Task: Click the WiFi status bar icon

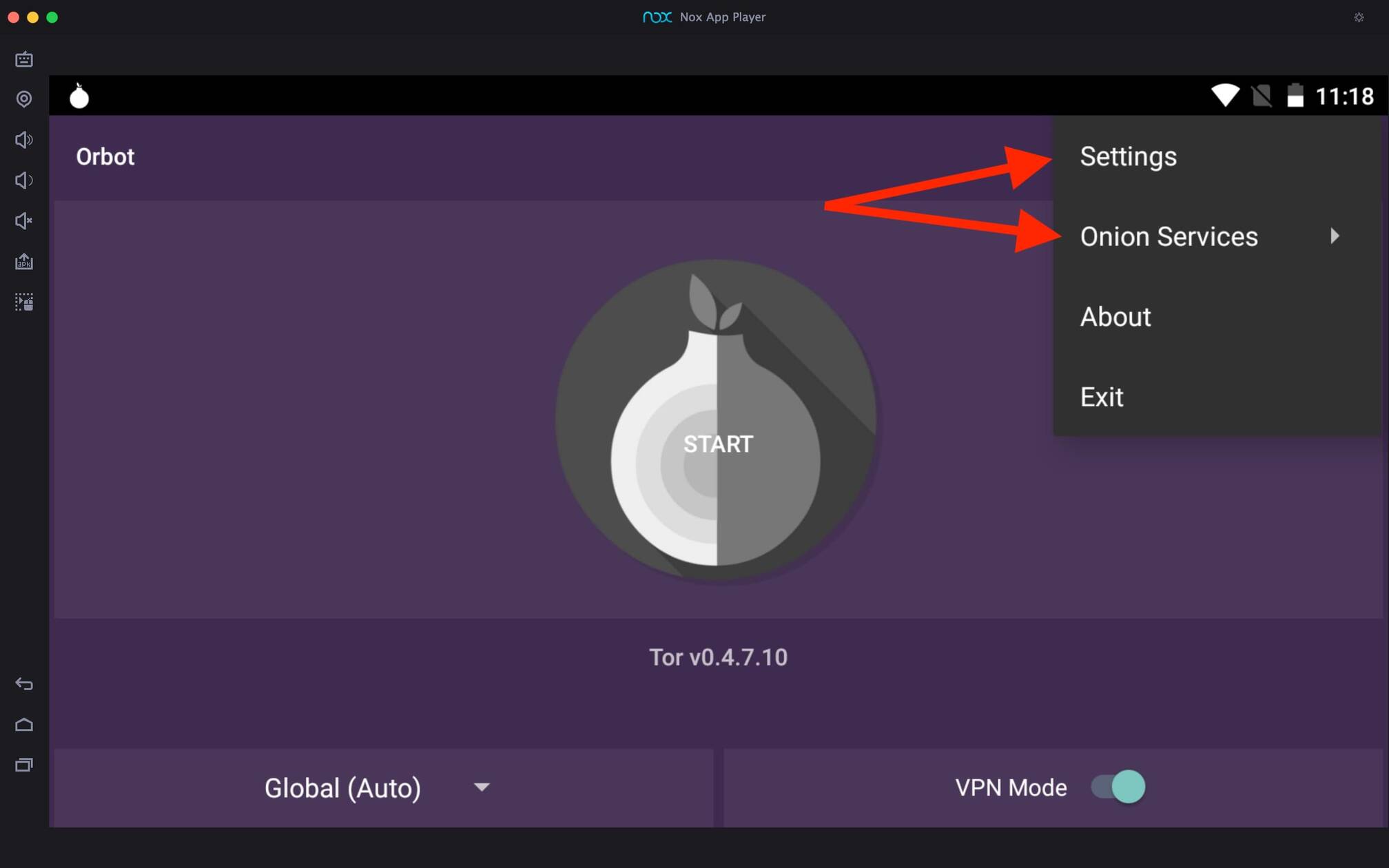Action: (1225, 95)
